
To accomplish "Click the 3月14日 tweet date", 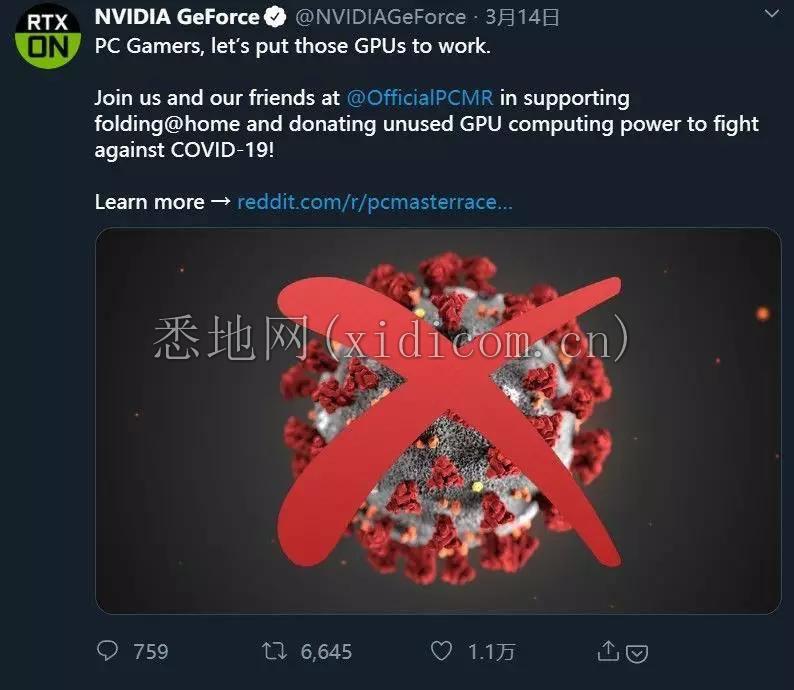I will [522, 18].
